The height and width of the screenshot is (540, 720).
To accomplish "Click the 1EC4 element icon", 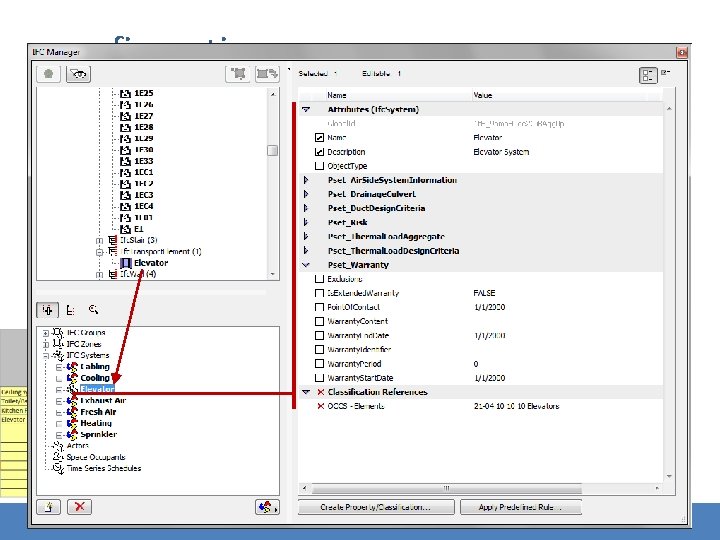I will click(x=125, y=207).
